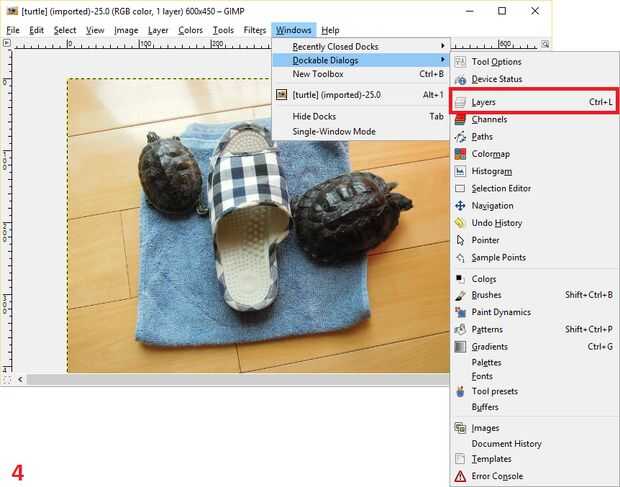620x487 pixels.
Task: Click the Pointer cursor icon
Action: pyautogui.click(x=460, y=240)
